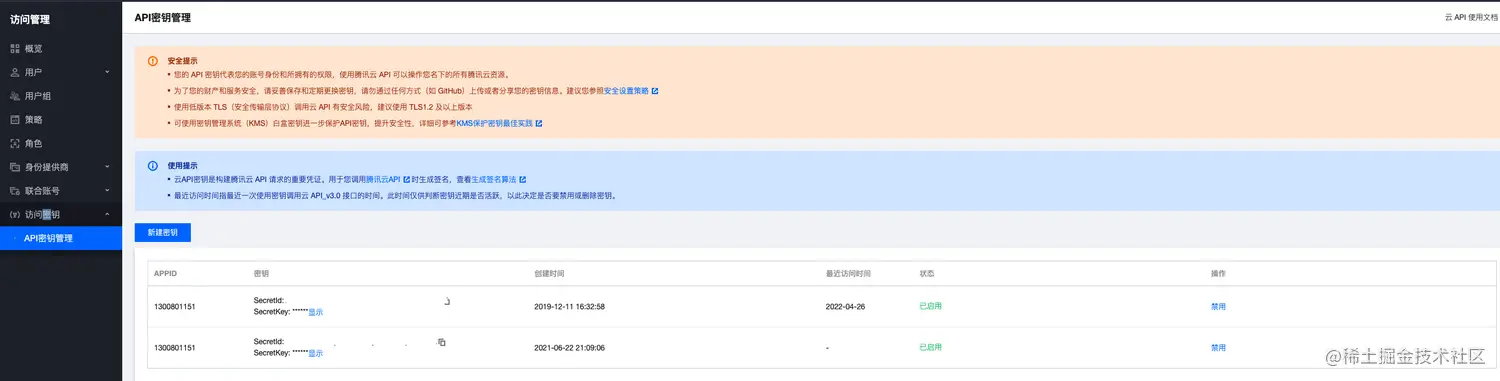
Task: Click APPID 1300801151 in the 2021-06-22 row
Action: [x=175, y=348]
